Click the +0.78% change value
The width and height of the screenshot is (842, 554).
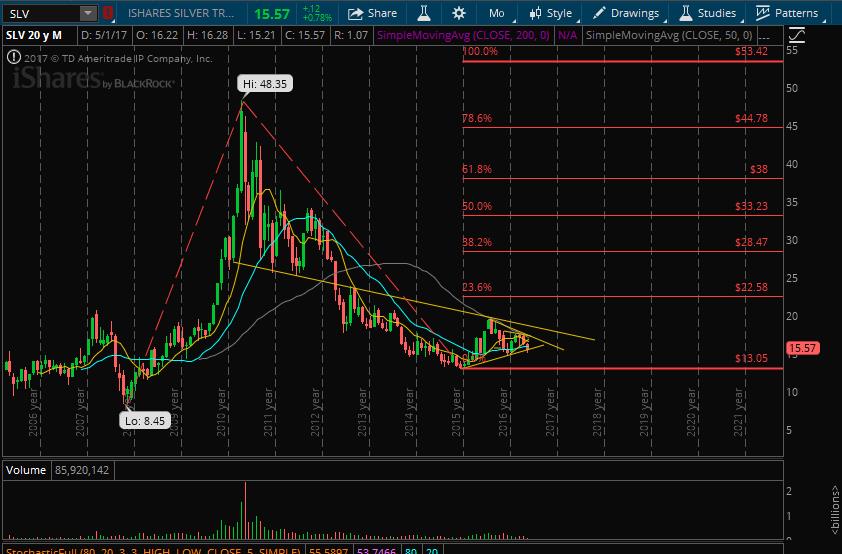pyautogui.click(x=317, y=18)
